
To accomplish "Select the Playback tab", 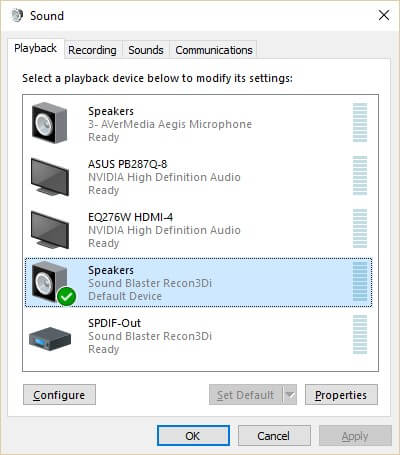I will tap(36, 48).
